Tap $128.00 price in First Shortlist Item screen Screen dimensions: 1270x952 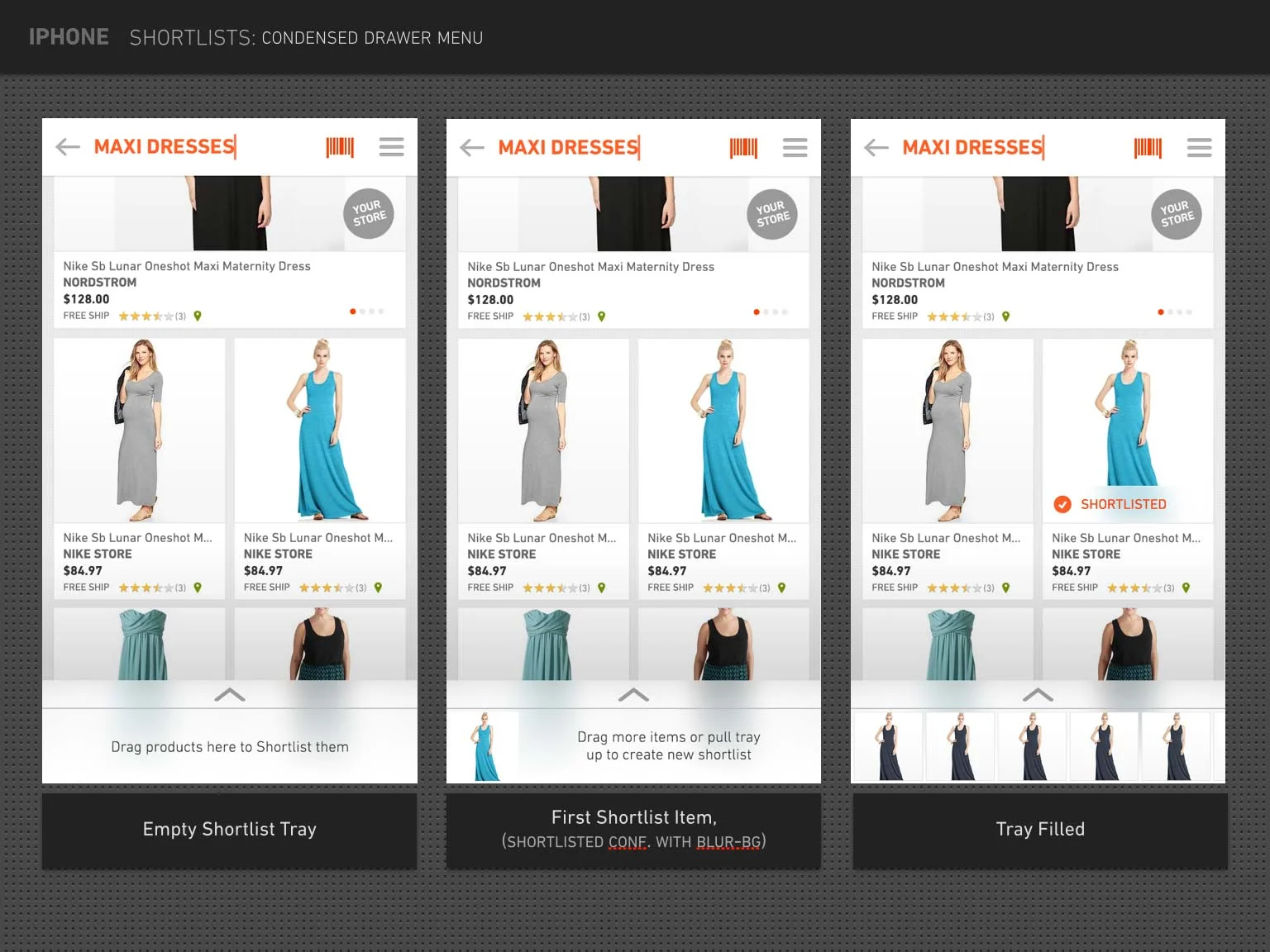click(x=490, y=300)
